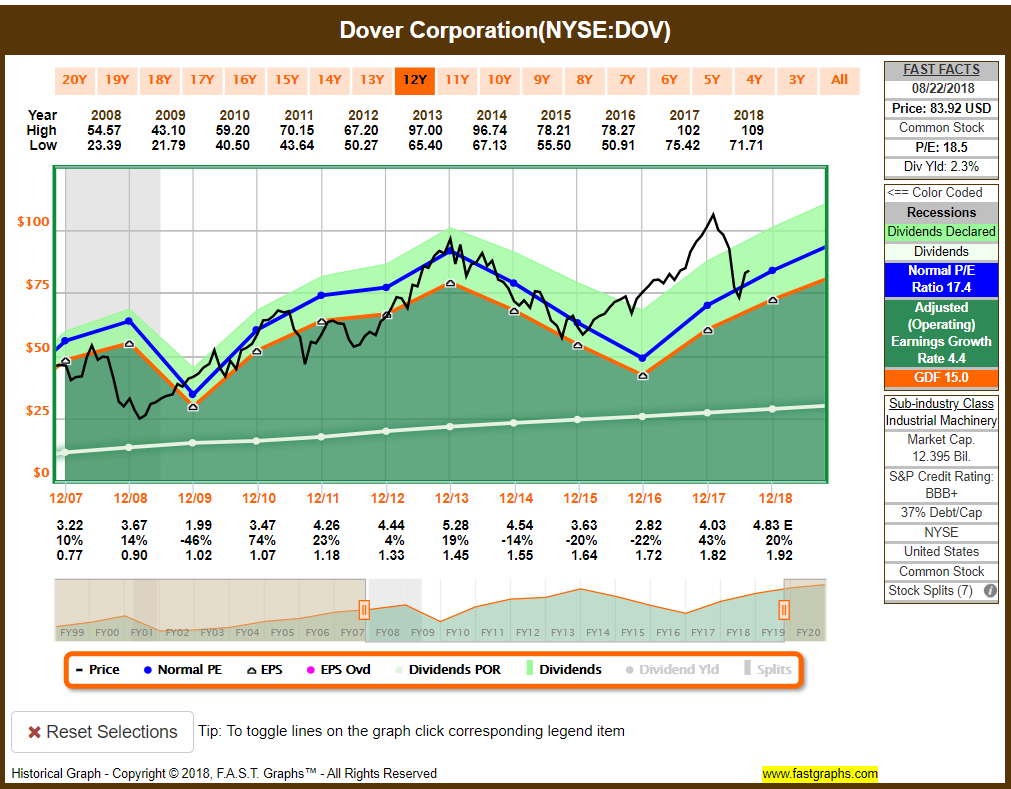Open the 3Y time range tab
Image resolution: width=1011 pixels, height=789 pixels.
tap(798, 81)
